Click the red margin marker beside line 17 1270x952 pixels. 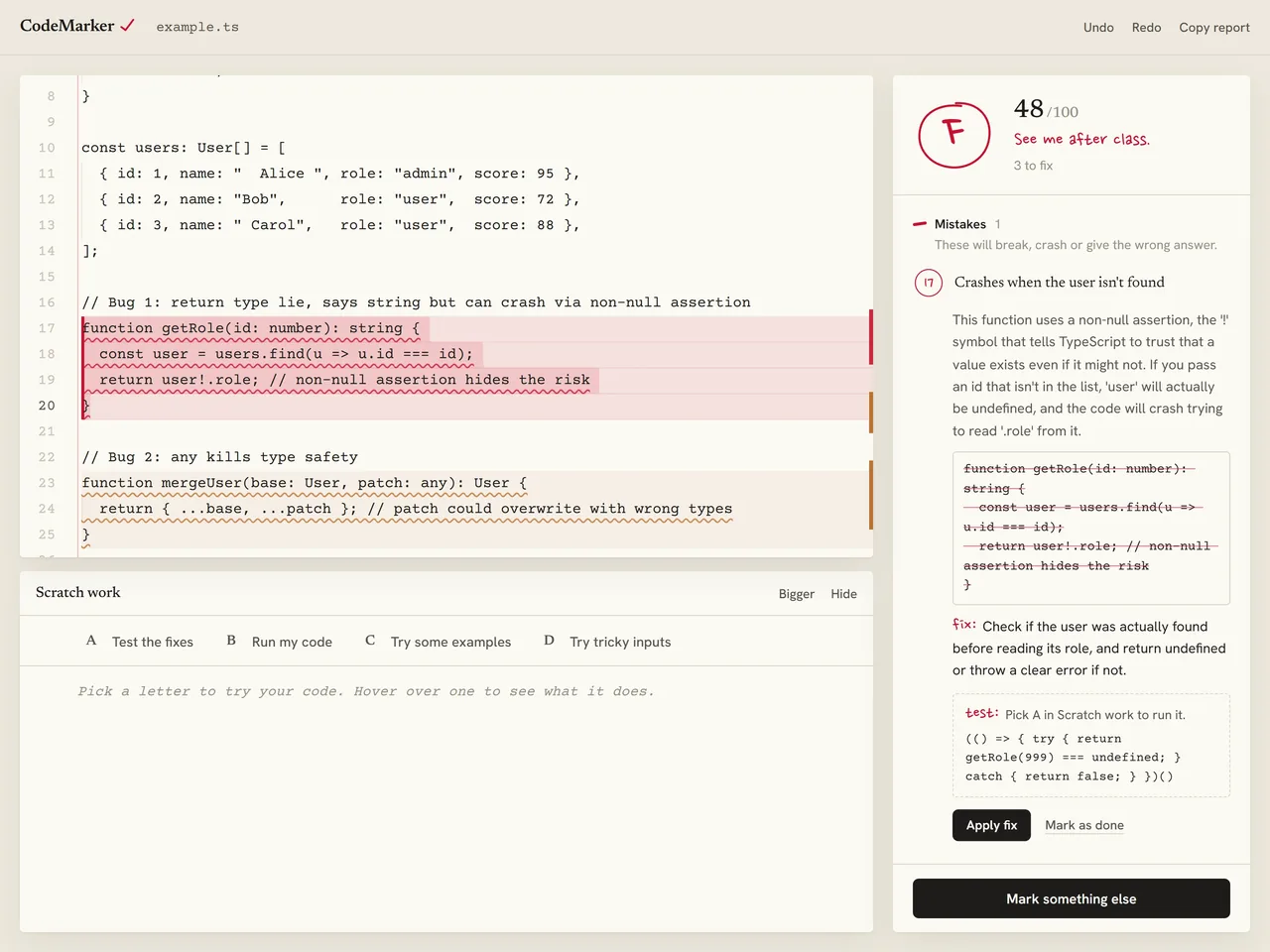coord(871,337)
